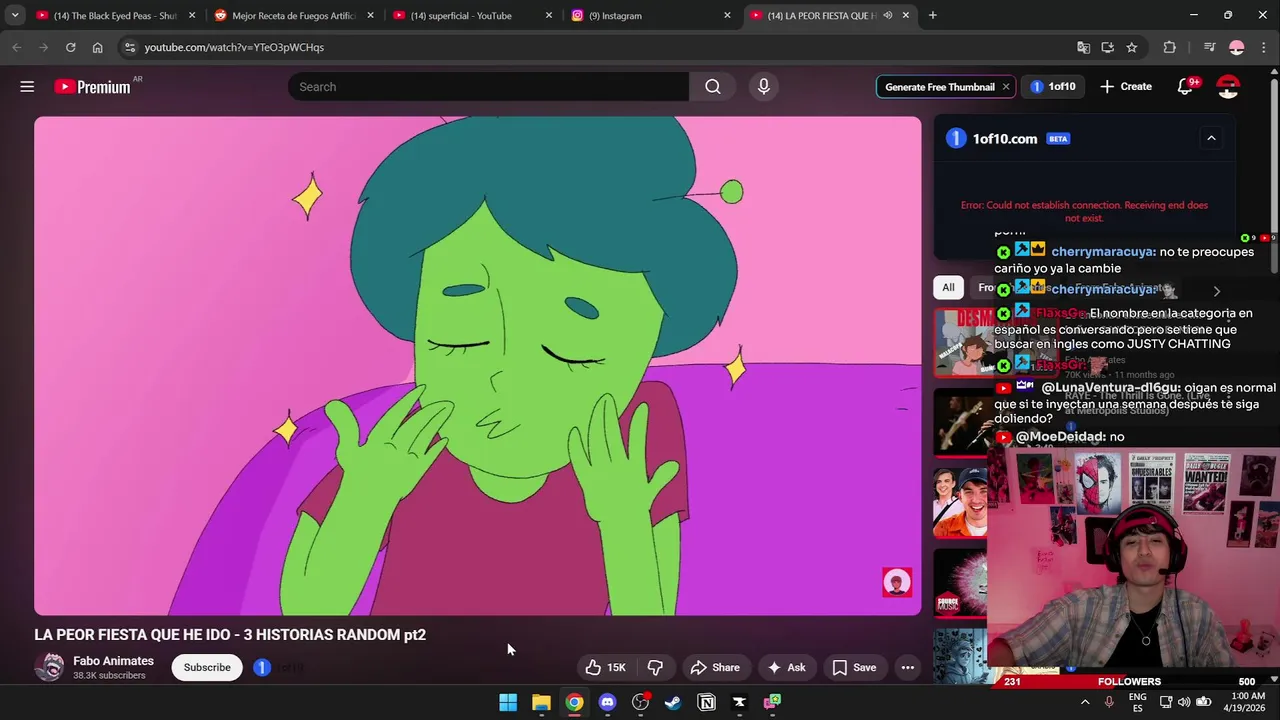This screenshot has height=720, width=1280.
Task: Open OBS Studio from the taskbar
Action: click(640, 702)
